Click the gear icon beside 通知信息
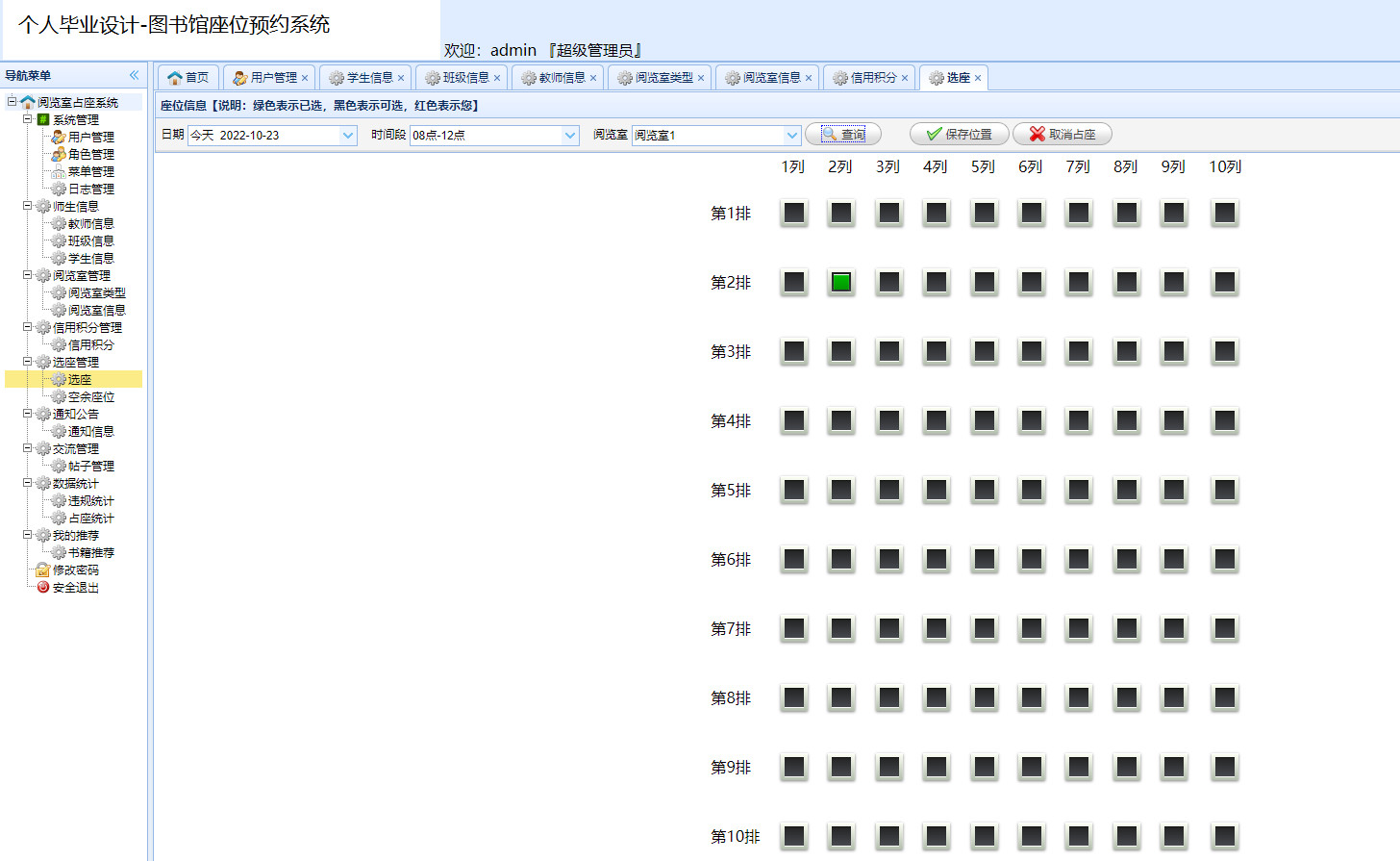The width and height of the screenshot is (1400, 861). click(x=59, y=431)
